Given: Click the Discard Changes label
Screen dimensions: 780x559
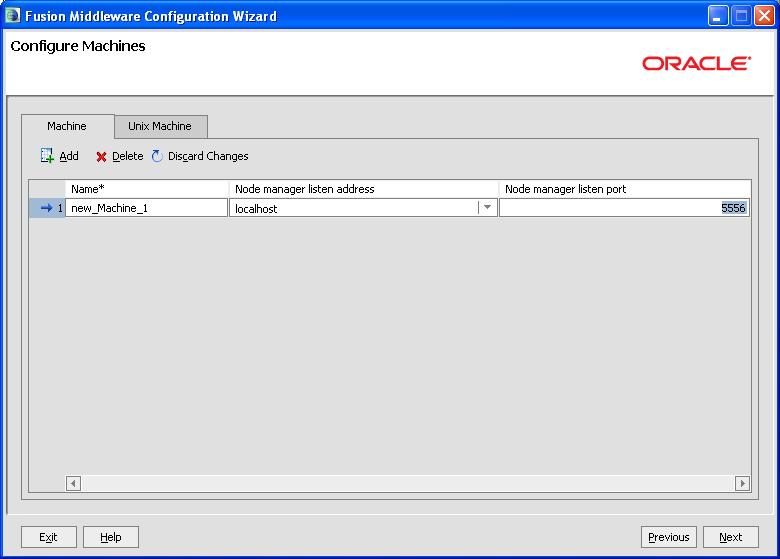Looking at the screenshot, I should (208, 156).
